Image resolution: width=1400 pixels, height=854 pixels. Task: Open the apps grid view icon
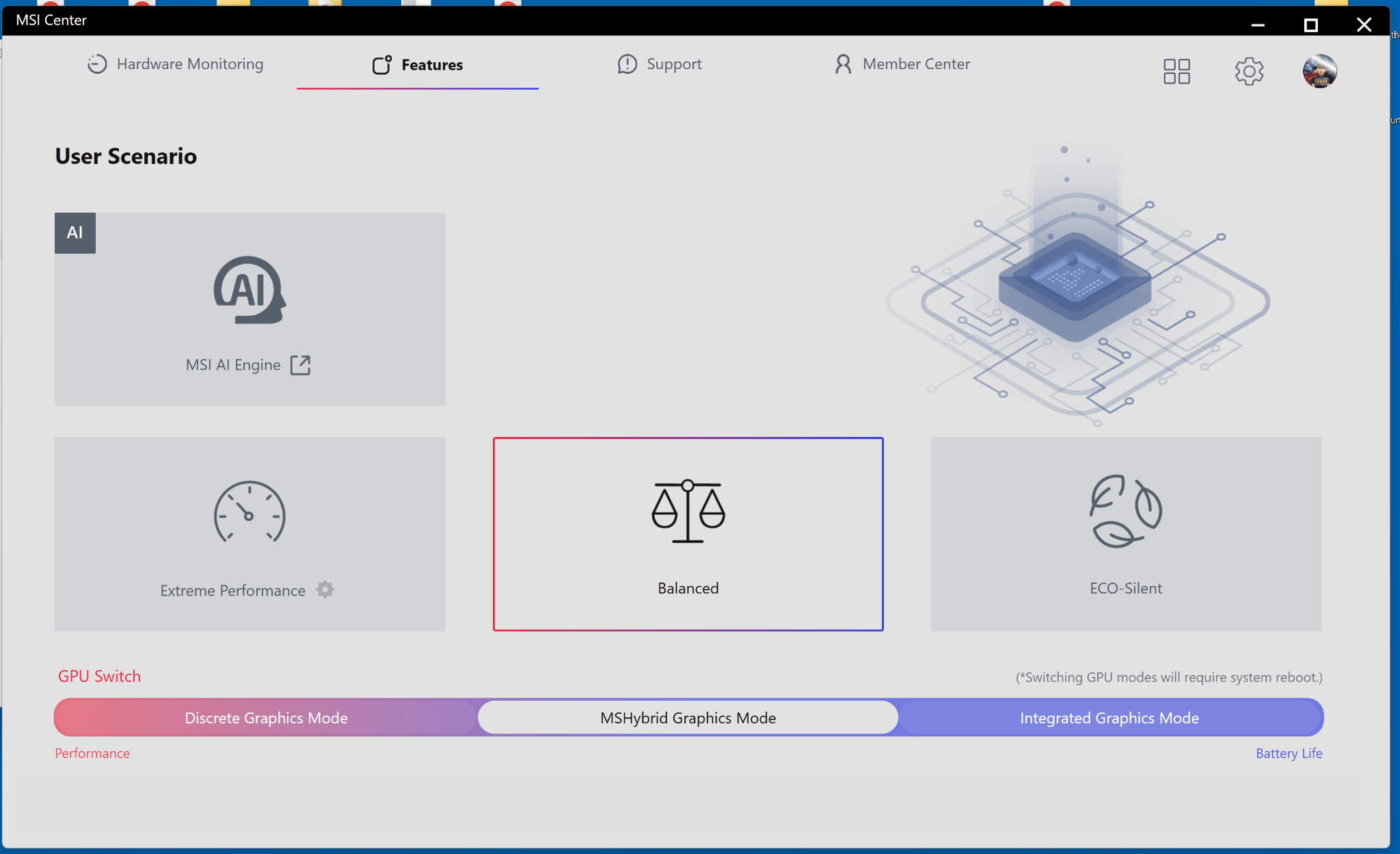pos(1176,71)
